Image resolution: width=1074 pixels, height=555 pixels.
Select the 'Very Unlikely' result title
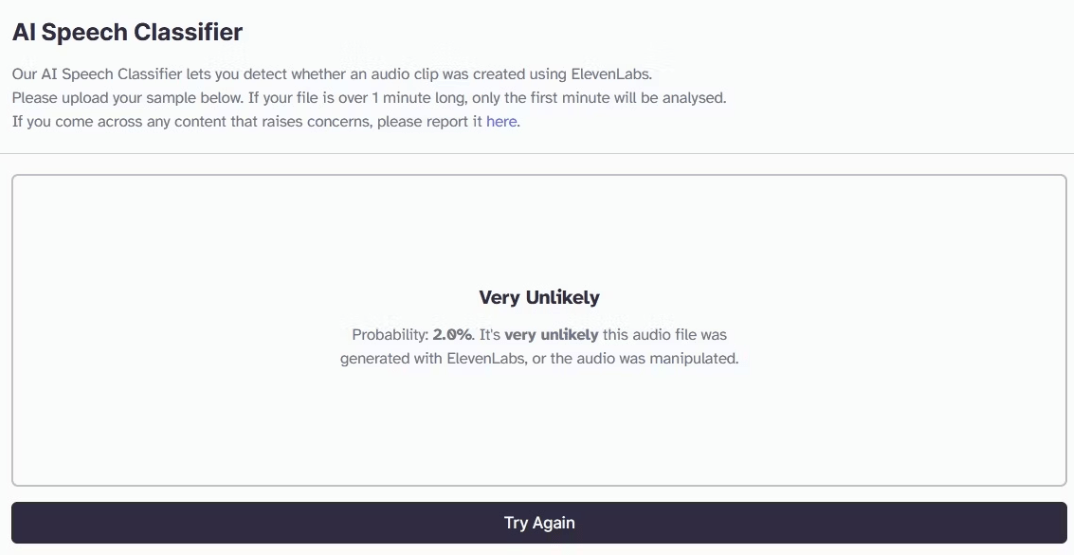click(x=539, y=297)
